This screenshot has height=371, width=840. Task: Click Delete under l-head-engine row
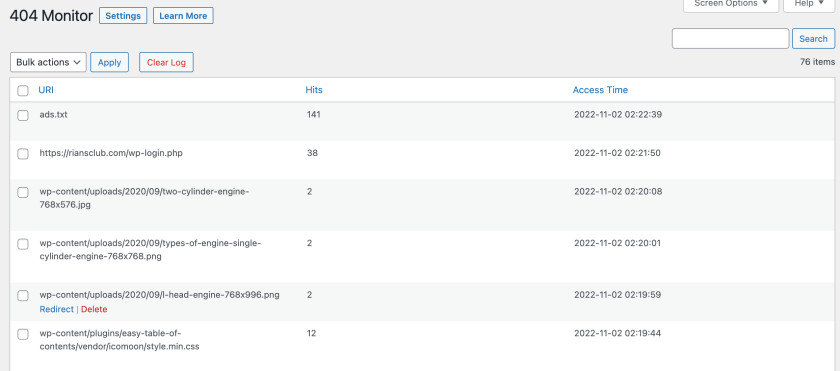click(94, 309)
